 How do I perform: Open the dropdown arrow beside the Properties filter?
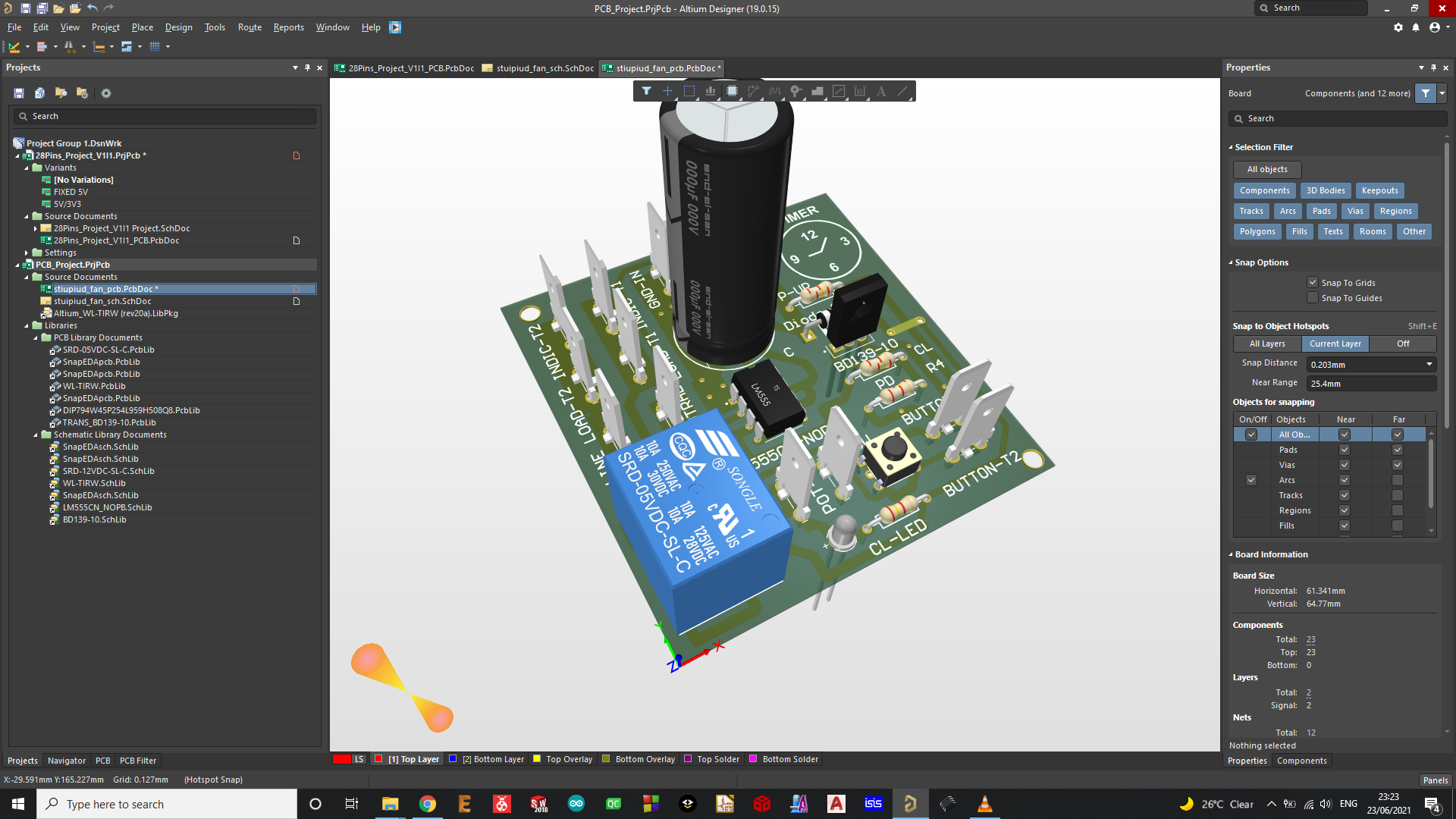tap(1442, 93)
